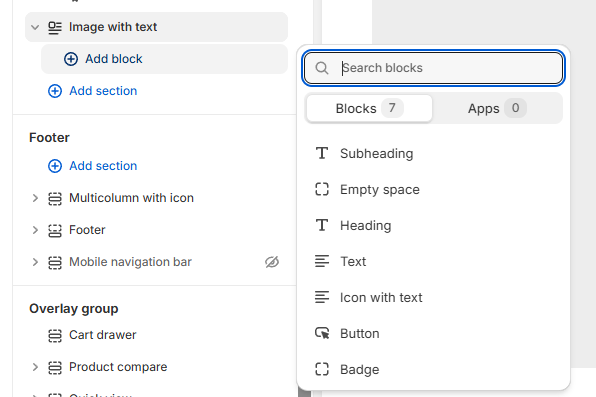The height and width of the screenshot is (397, 596).
Task: Click the Cart drawer section icon
Action: pos(55,335)
